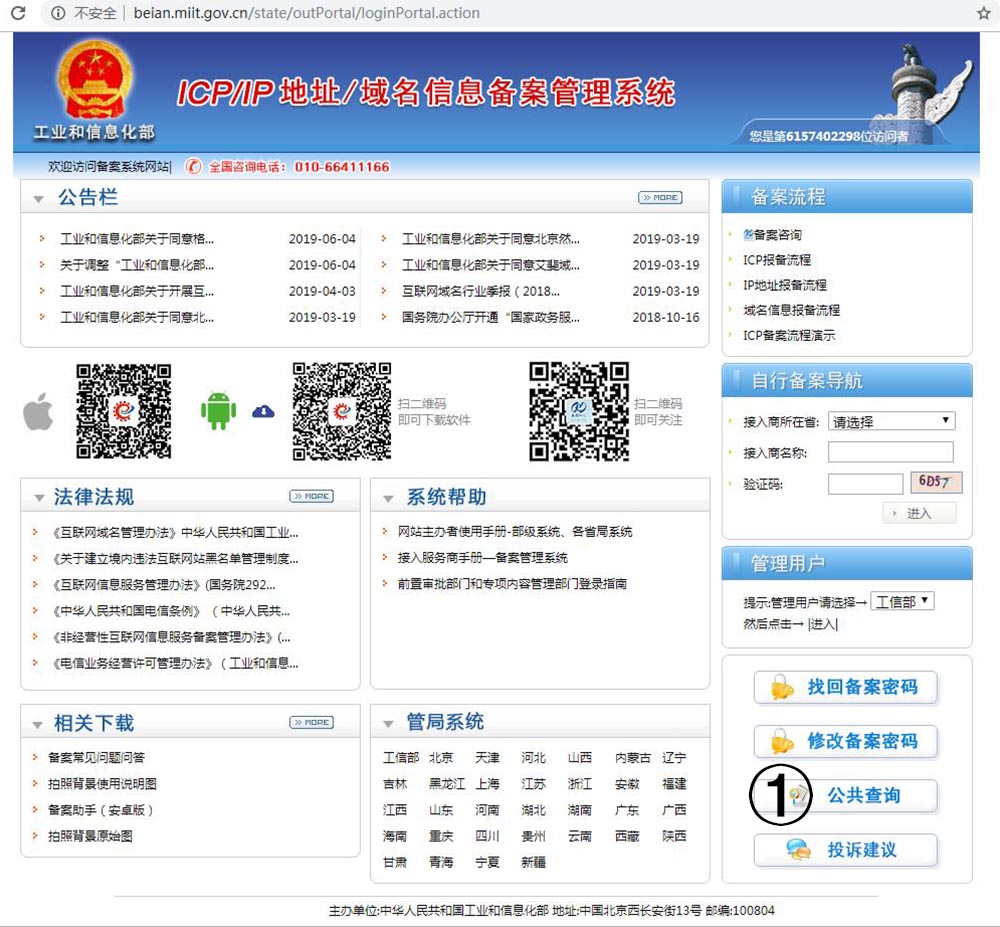1000x927 pixels.
Task: Click the blue cloud download icon
Action: [x=263, y=411]
